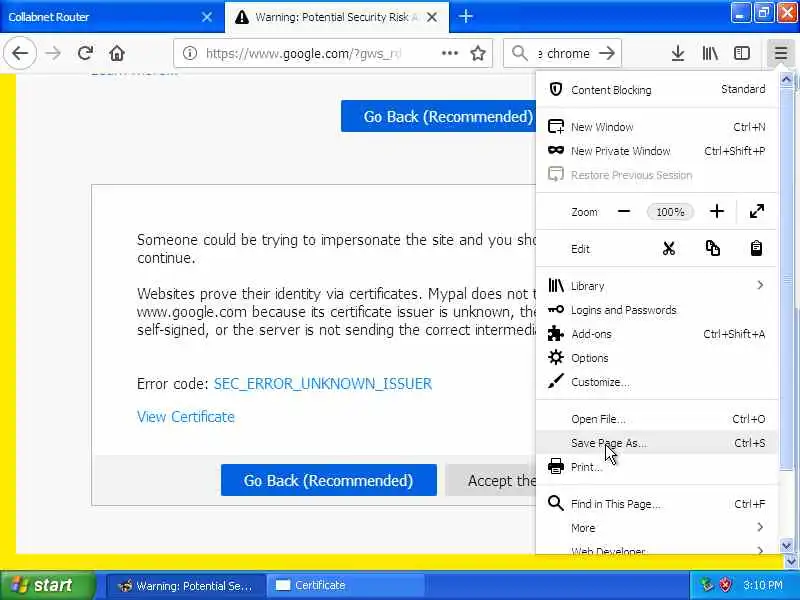The height and width of the screenshot is (600, 800).
Task: Close the Warning: Potential Security Risk tab
Action: 432,17
